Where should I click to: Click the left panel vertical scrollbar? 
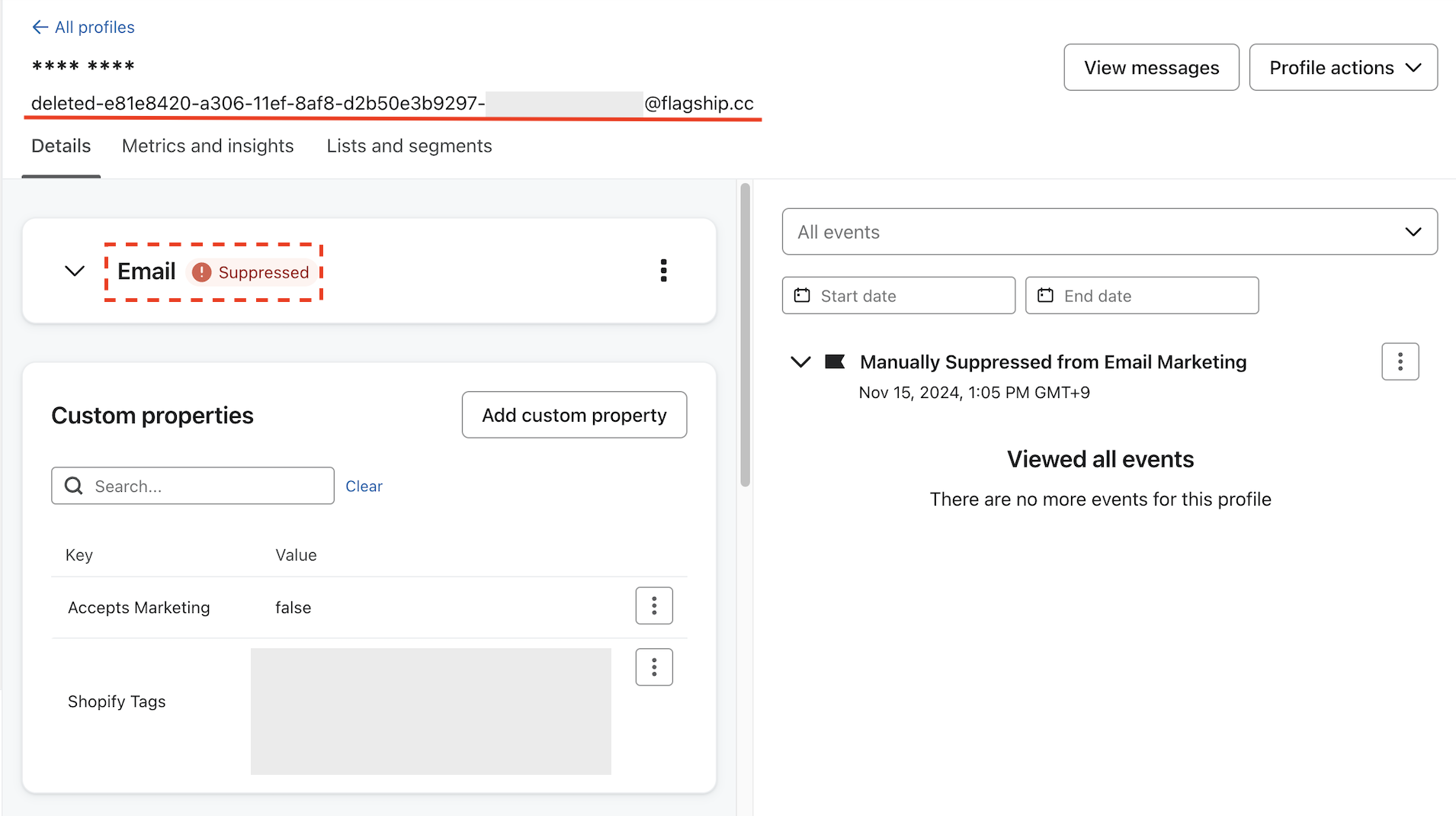[745, 334]
